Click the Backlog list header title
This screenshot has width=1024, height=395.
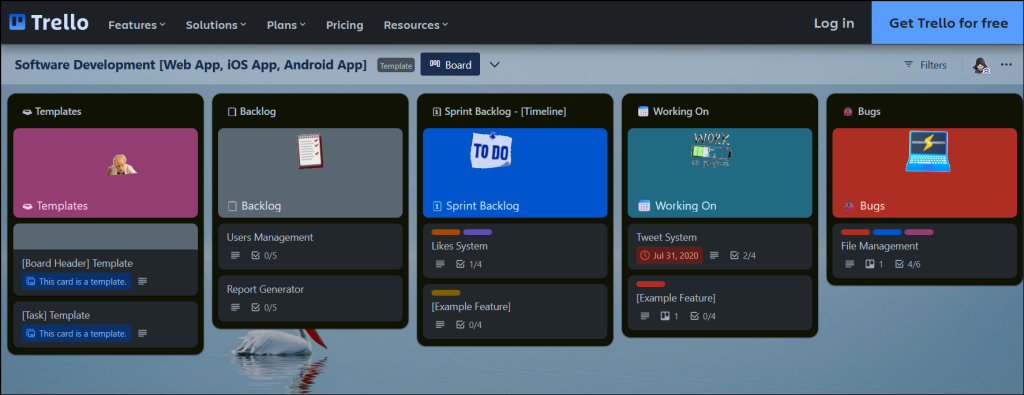[x=251, y=112]
